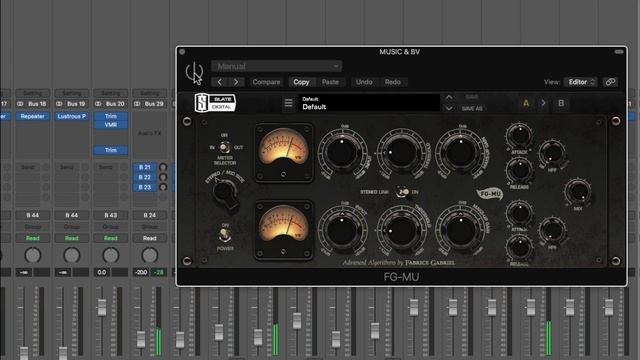
Task: Click the Slate Digital logo
Action: (x=215, y=103)
